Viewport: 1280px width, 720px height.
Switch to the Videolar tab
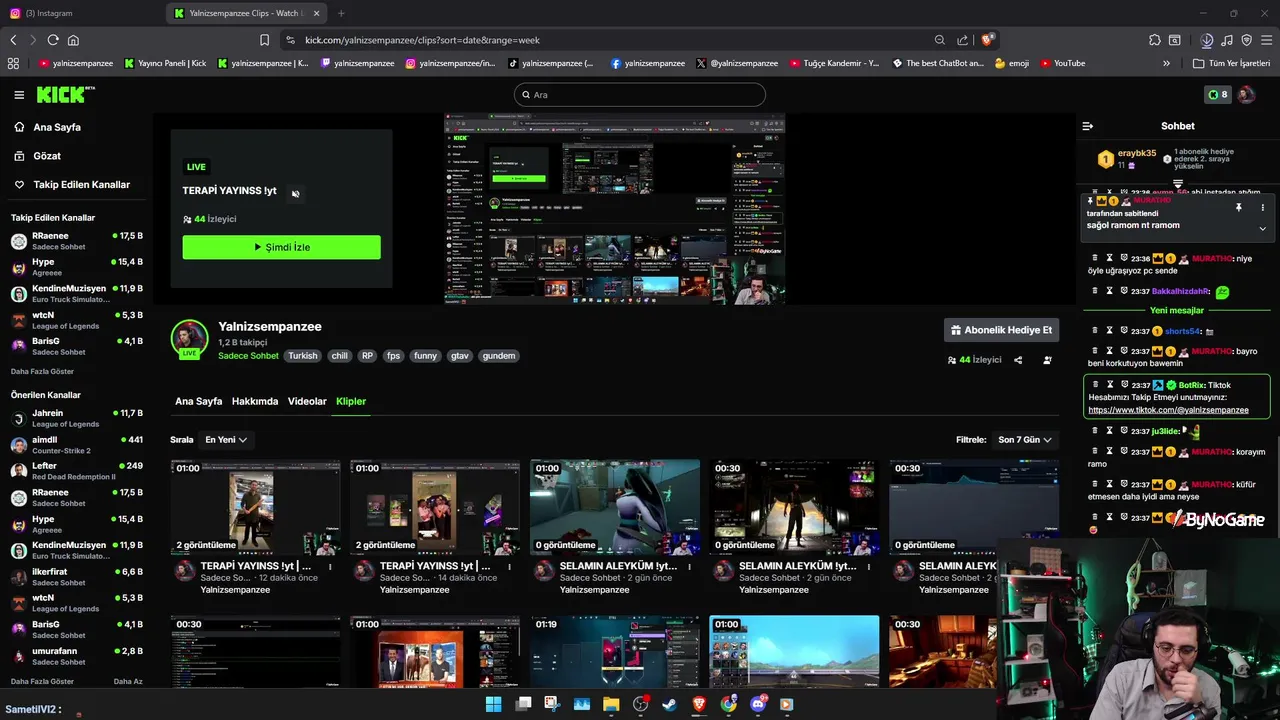[307, 401]
